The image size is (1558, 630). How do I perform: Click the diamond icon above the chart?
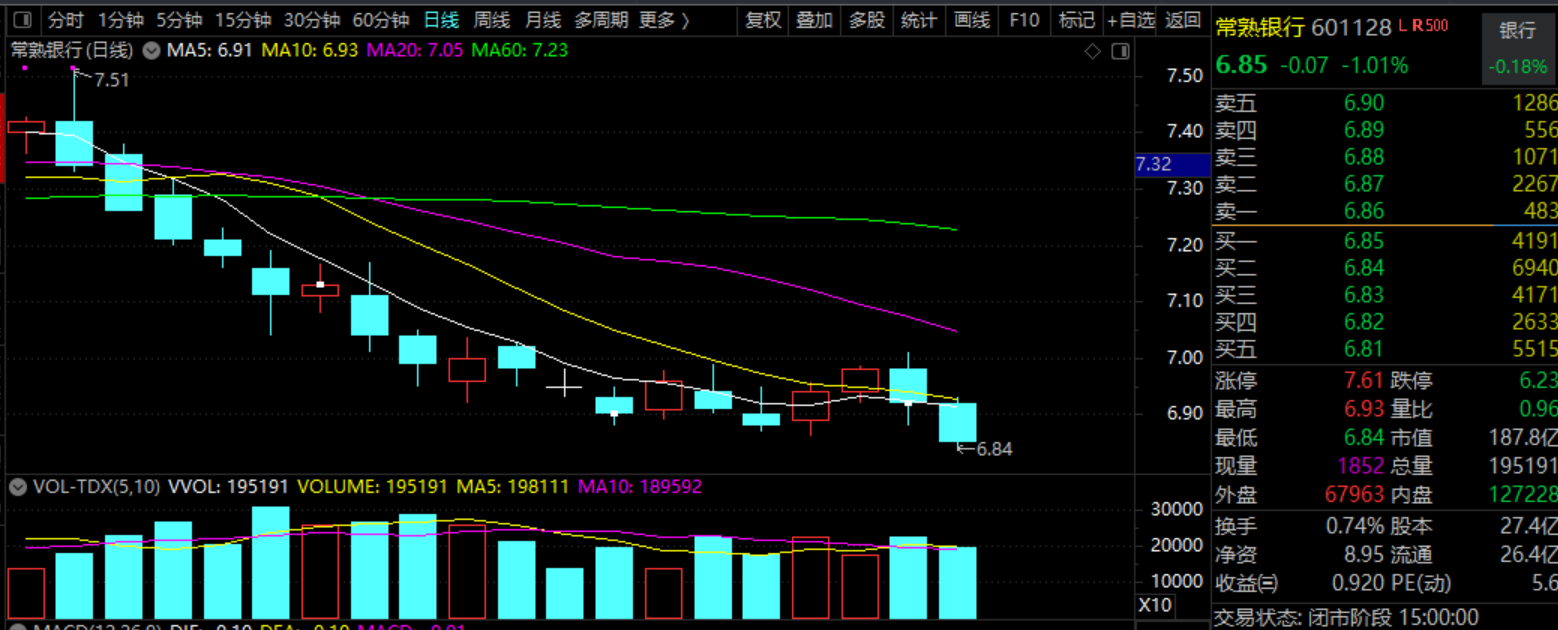(x=1093, y=51)
